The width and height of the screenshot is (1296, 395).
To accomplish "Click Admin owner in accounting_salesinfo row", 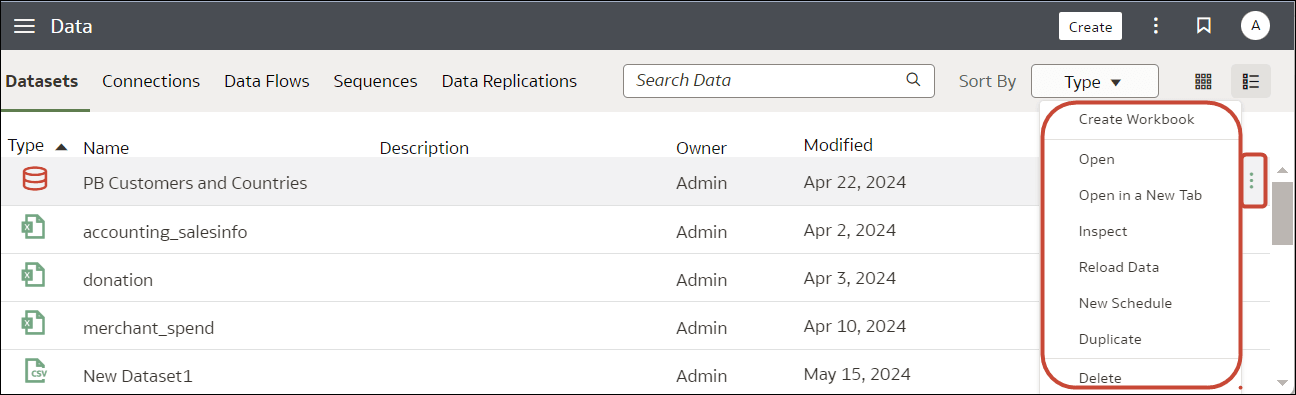I will (x=701, y=232).
